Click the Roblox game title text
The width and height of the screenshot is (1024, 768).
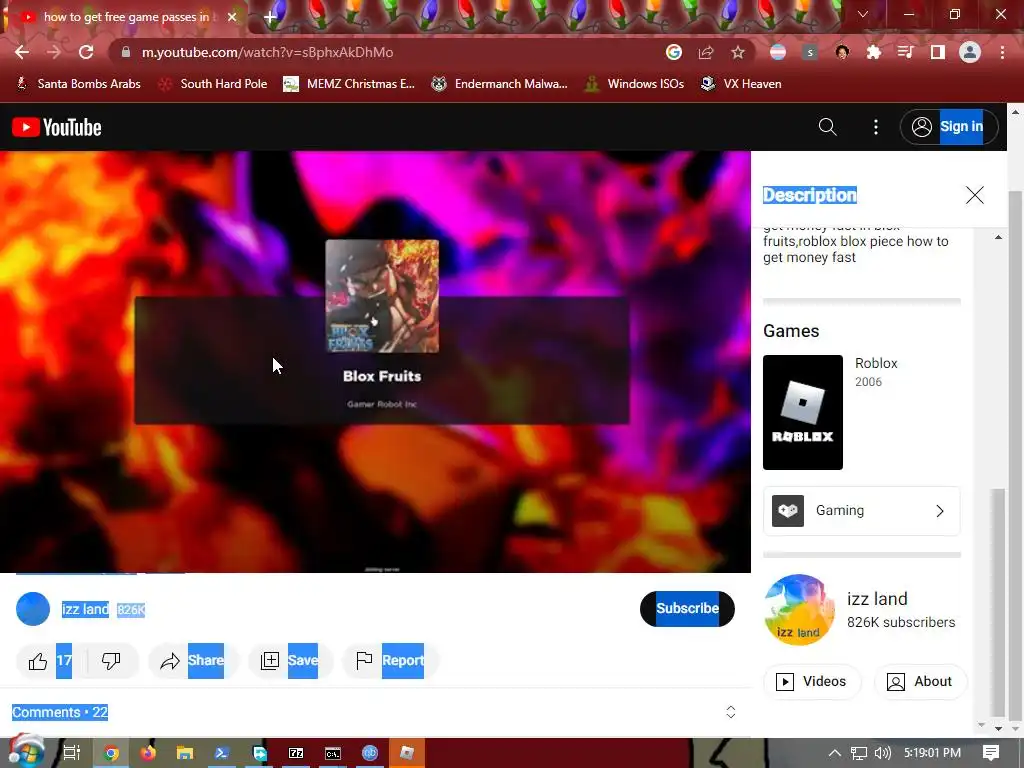pos(876,363)
